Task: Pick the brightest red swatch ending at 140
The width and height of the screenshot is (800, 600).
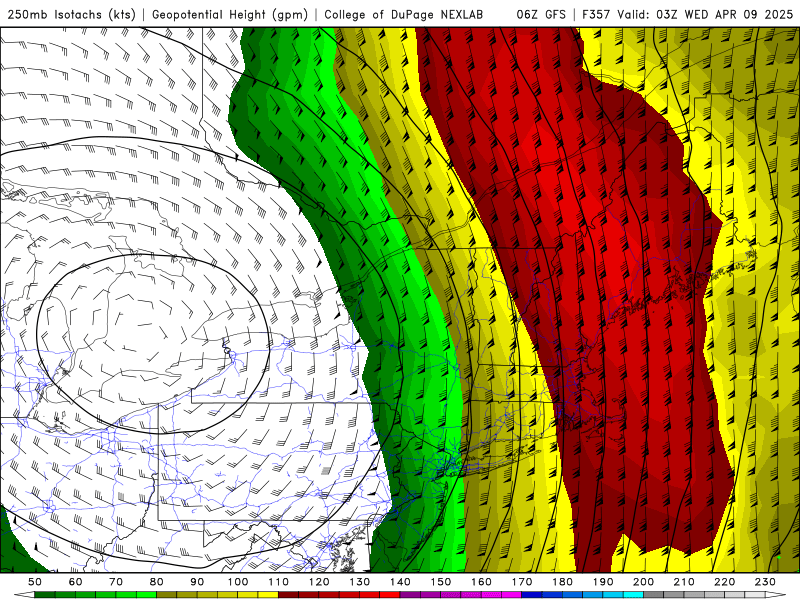Action: pos(390,595)
